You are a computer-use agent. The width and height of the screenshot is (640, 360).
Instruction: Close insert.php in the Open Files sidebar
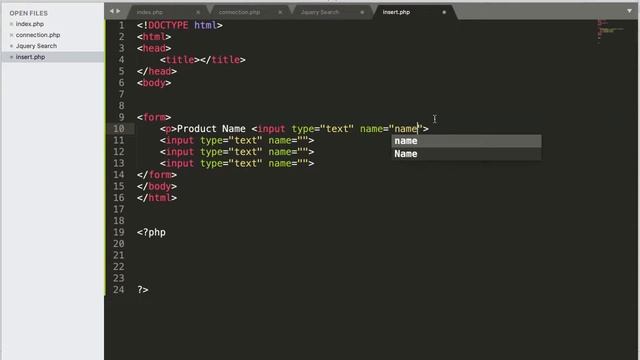[11, 57]
